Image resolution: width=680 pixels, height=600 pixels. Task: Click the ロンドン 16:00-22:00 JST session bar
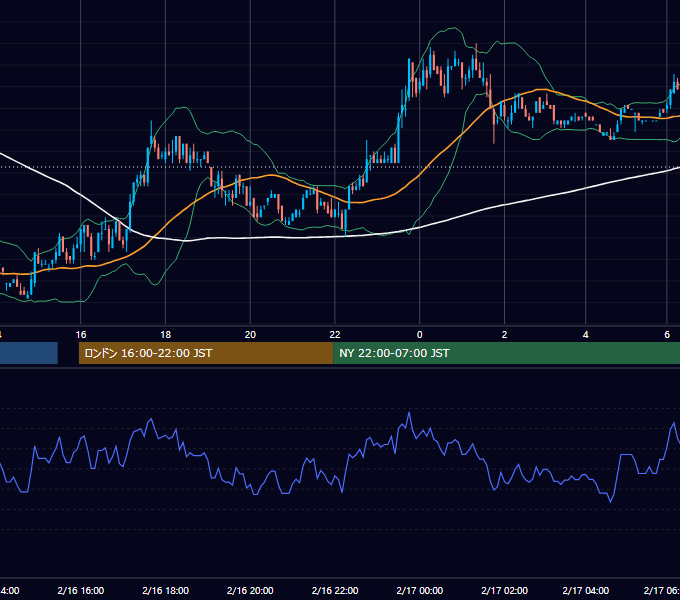point(206,353)
